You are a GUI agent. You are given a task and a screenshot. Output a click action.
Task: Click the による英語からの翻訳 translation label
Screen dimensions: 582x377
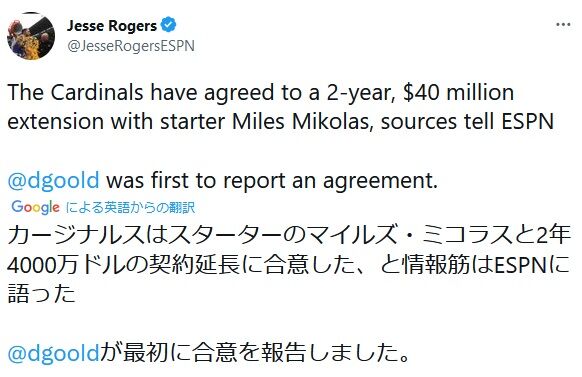click(130, 207)
